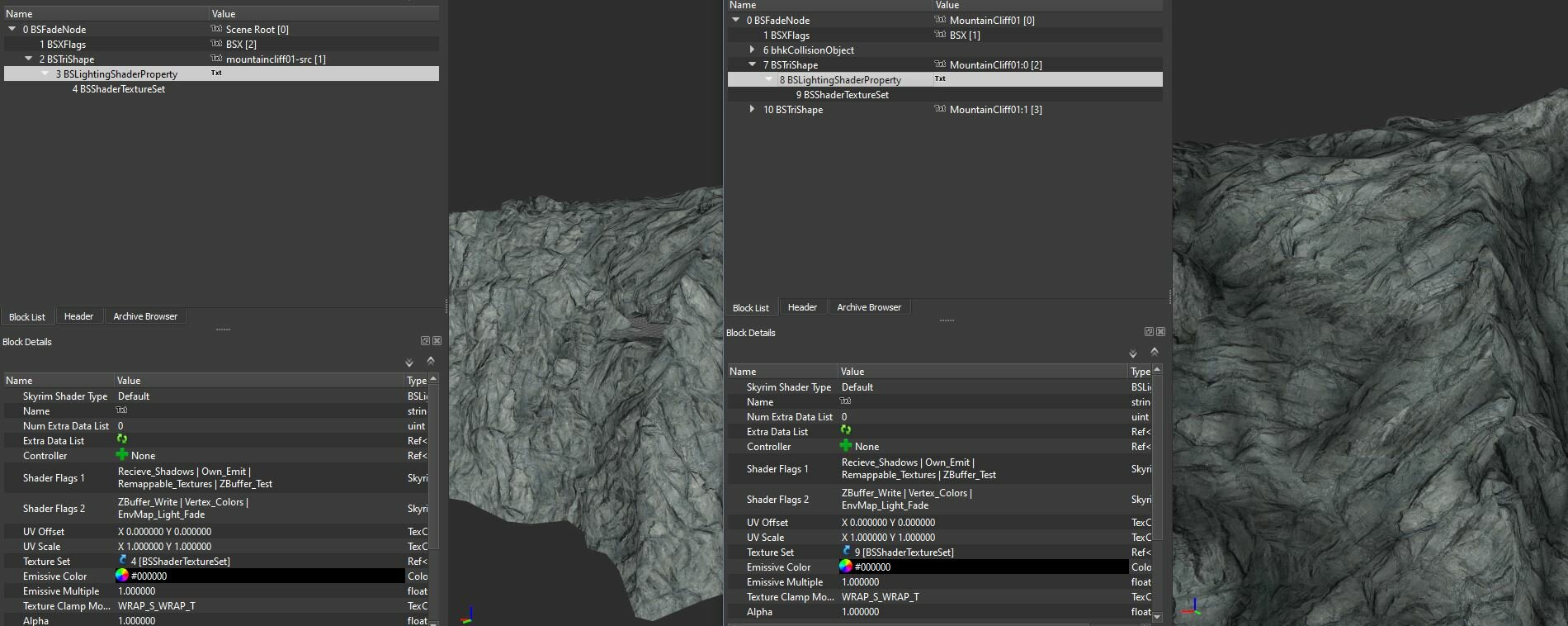The width and height of the screenshot is (1568, 626).
Task: Close the right window's Block Details panel
Action: pyautogui.click(x=1160, y=332)
